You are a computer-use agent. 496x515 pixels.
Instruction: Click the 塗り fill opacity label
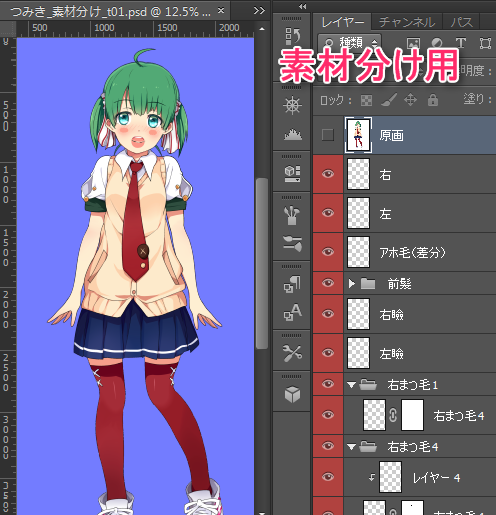coord(477,99)
